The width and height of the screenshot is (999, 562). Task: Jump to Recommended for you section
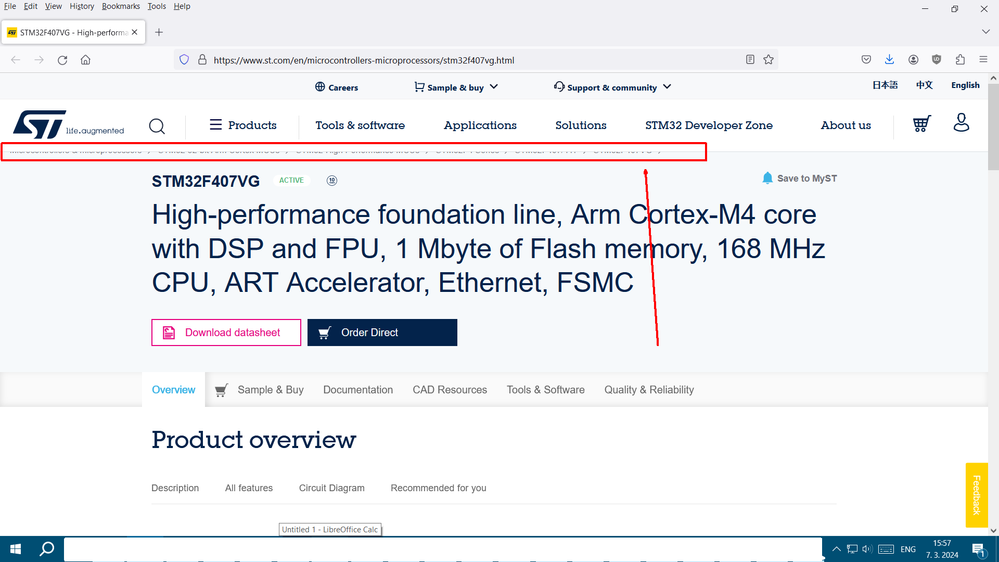[x=438, y=487]
